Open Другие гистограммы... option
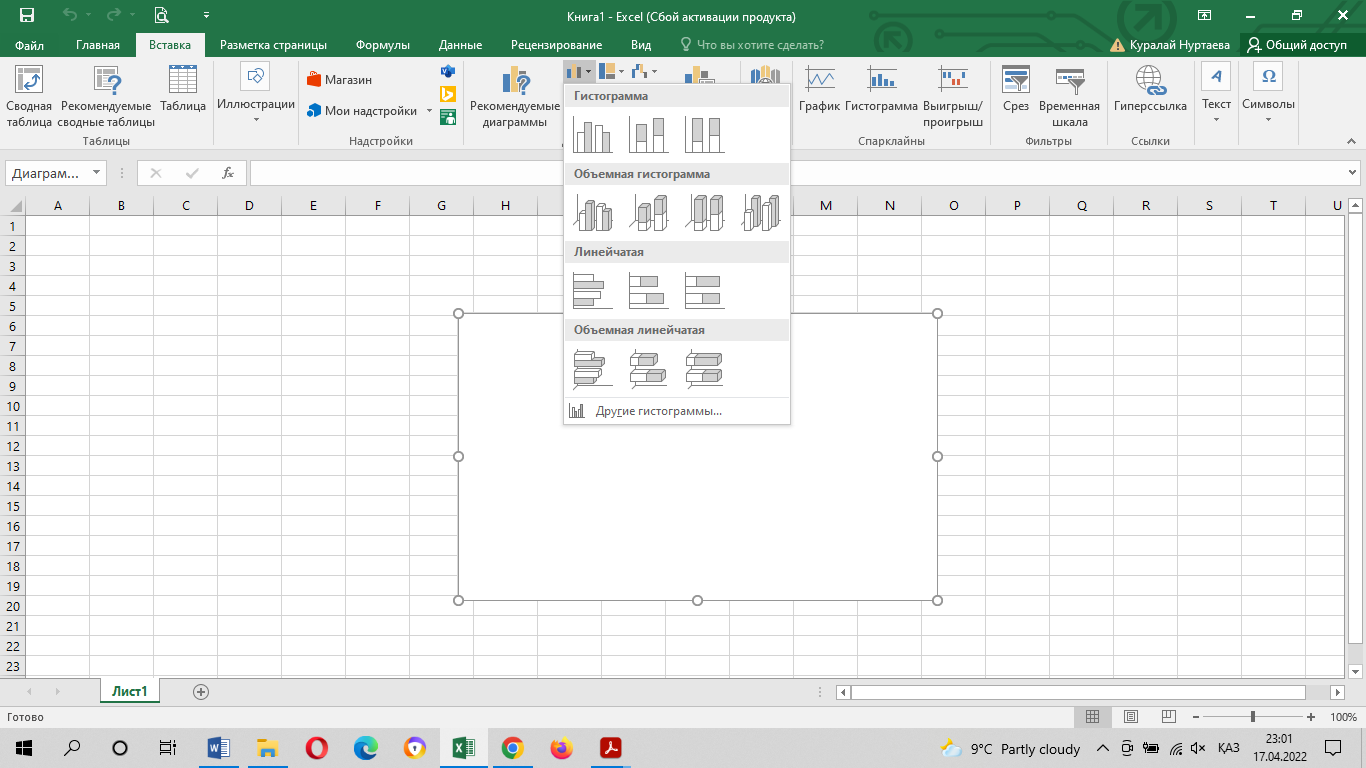 (x=677, y=411)
